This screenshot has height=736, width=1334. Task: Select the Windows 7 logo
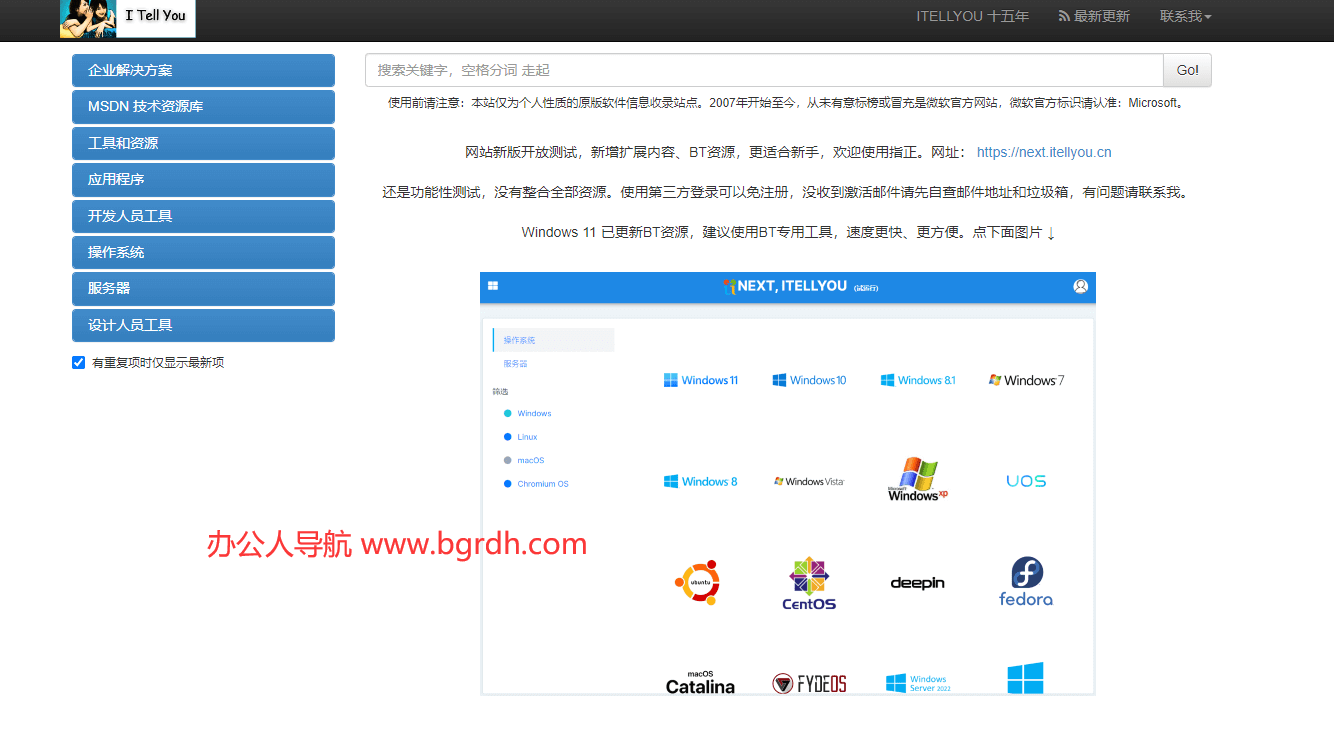(1026, 380)
